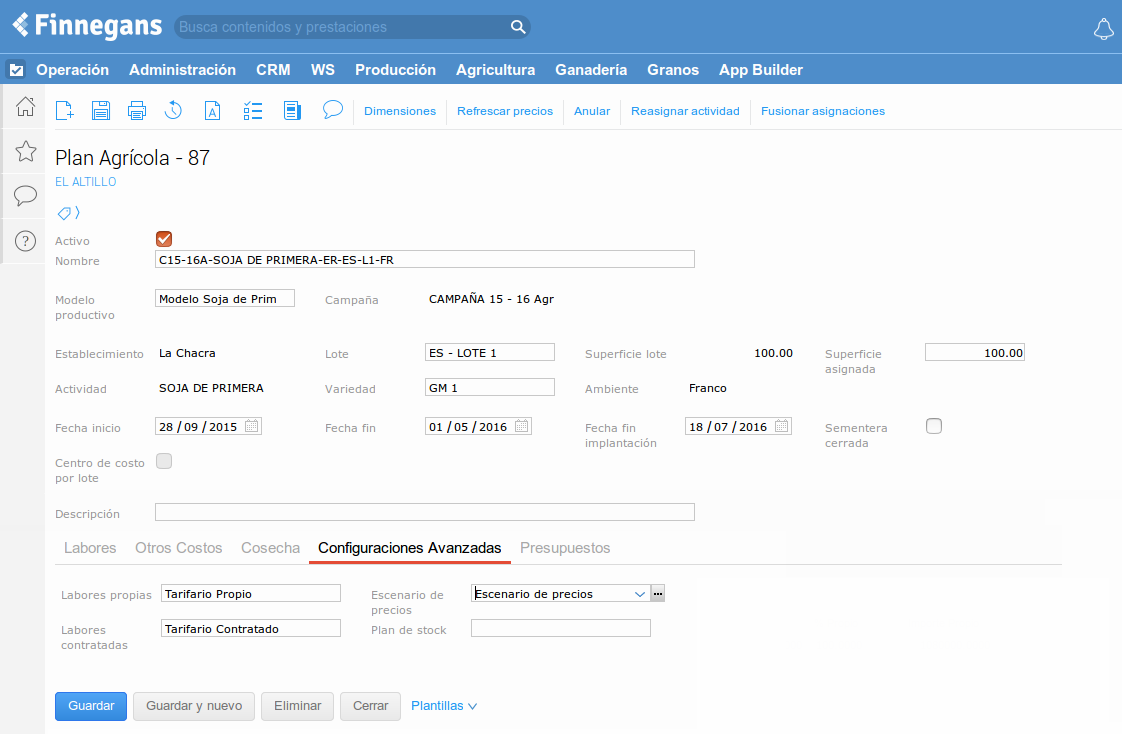
Task: Click the speech bubble comment toolbar icon
Action: click(333, 110)
